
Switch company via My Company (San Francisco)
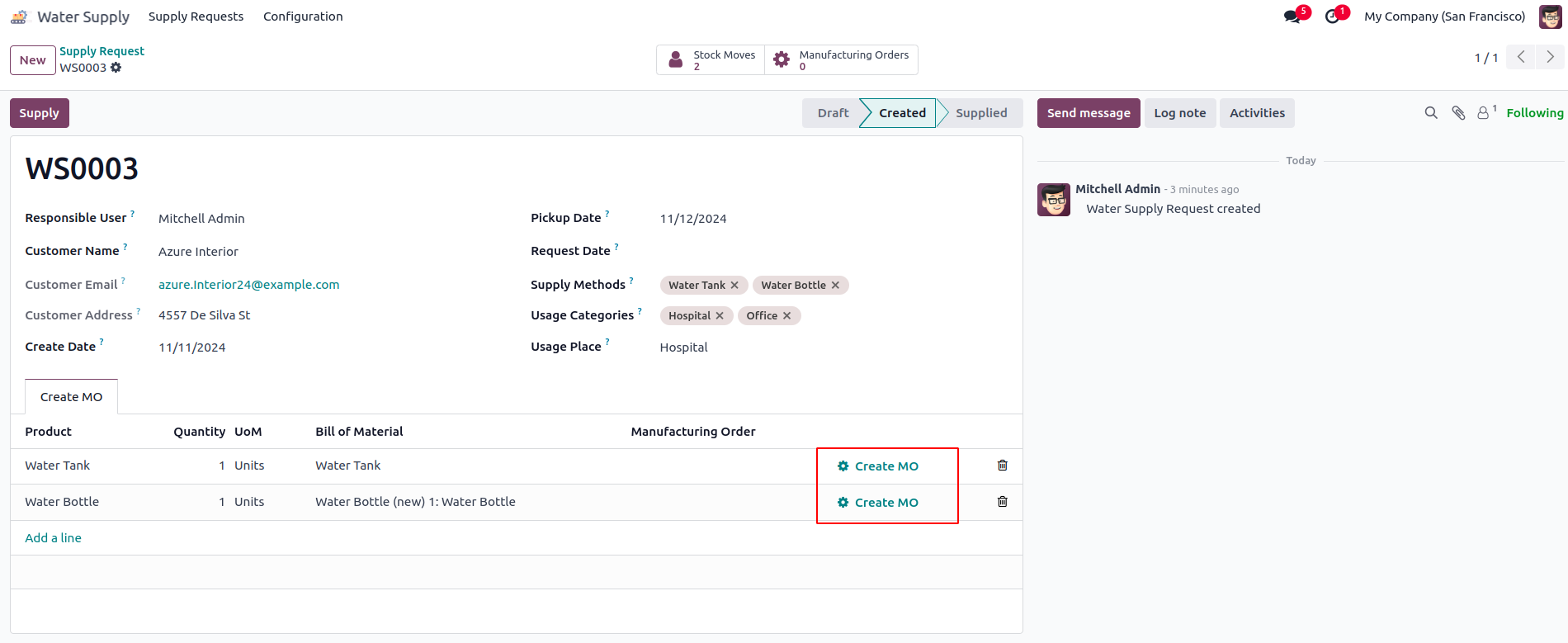pos(1444,17)
